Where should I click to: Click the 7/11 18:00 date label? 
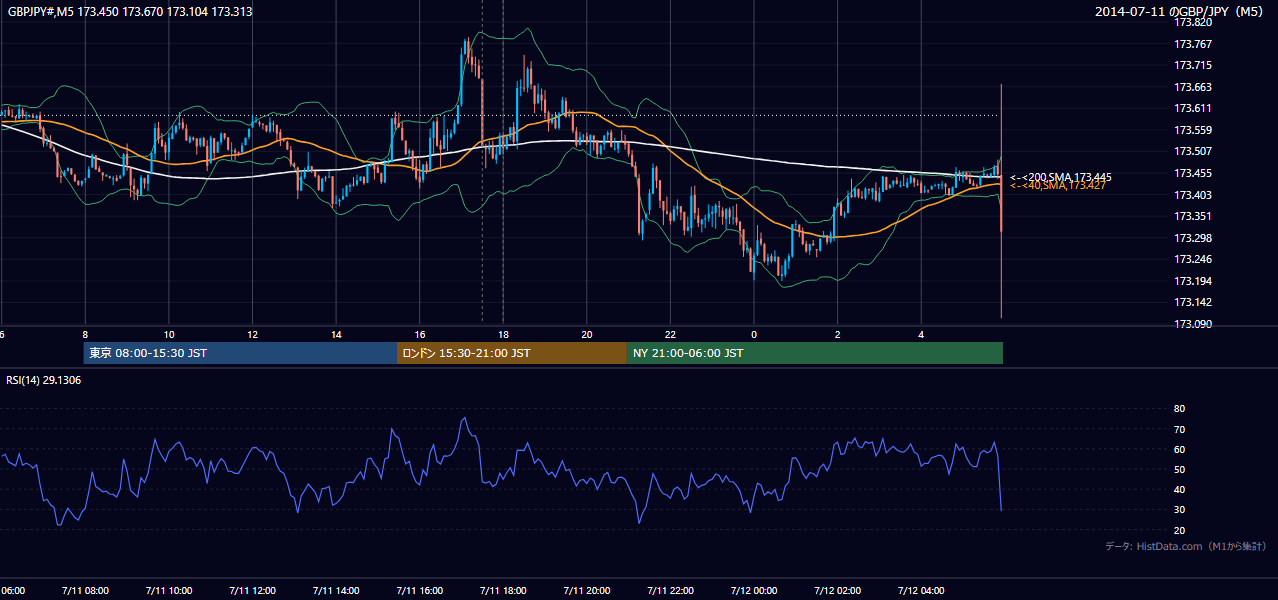pos(504,591)
